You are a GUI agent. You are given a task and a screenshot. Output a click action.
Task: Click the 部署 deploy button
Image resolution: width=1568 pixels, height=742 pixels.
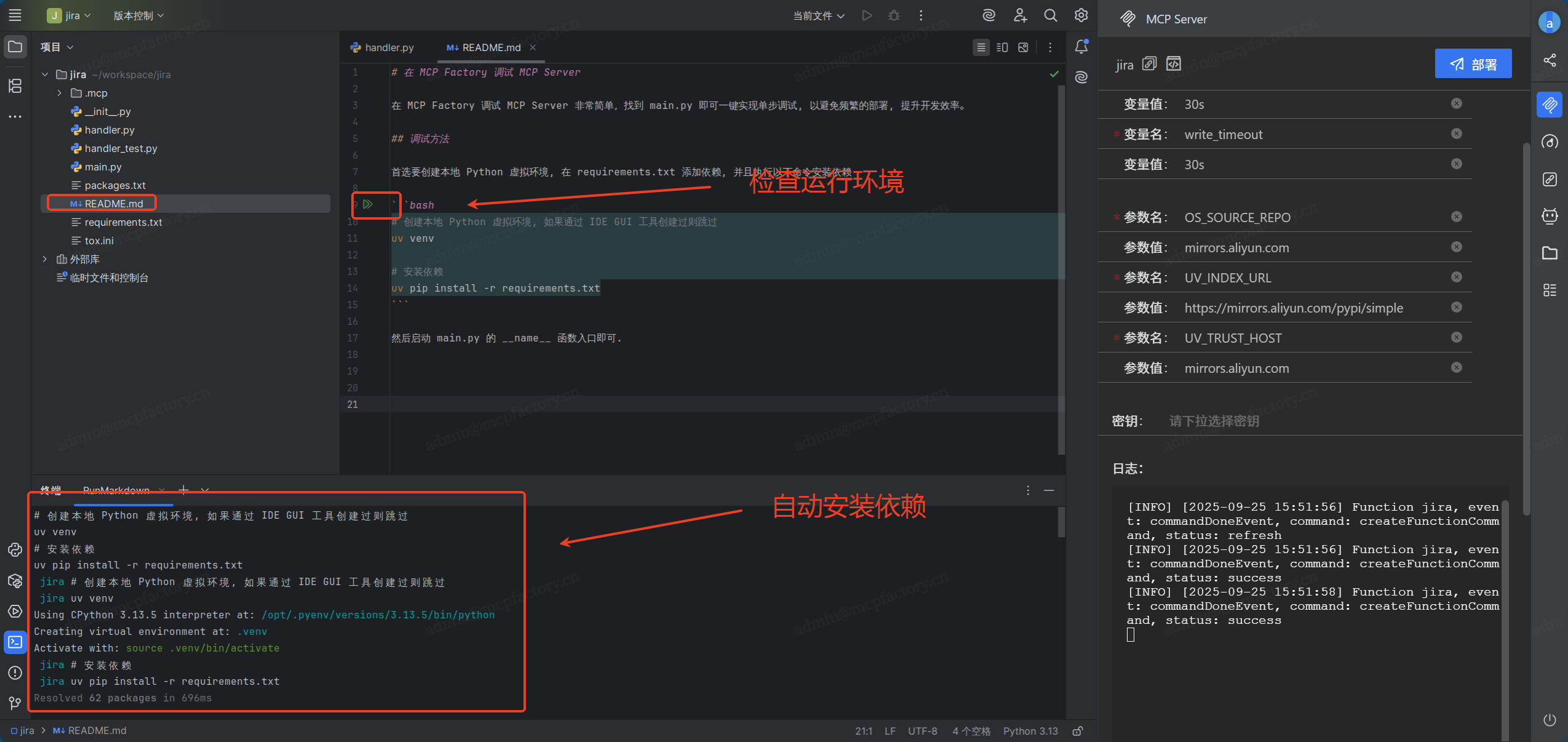(1473, 64)
